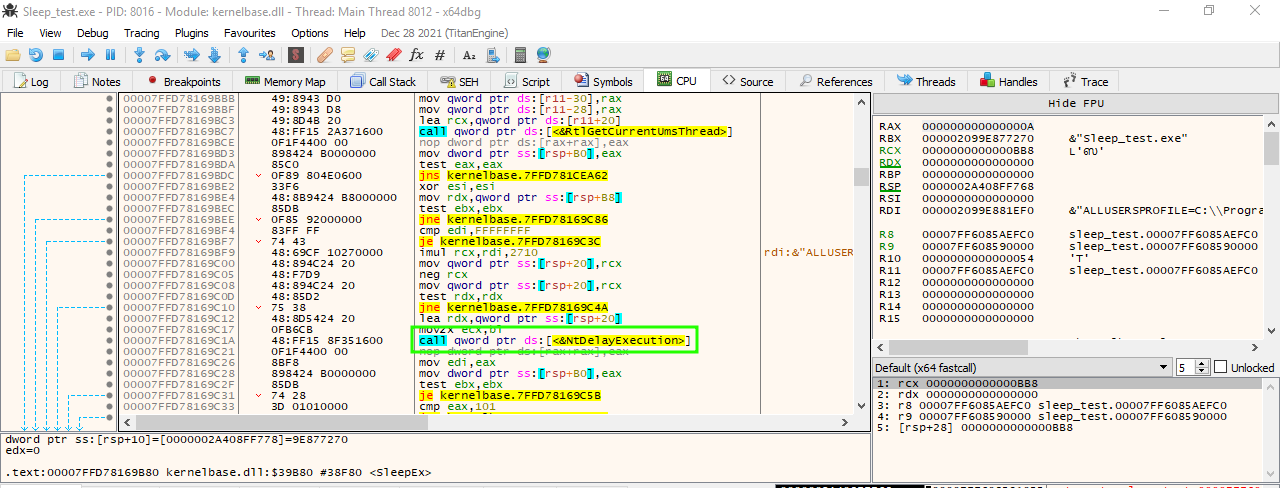Screen dimensions: 1280x488
Task: Open the Variables hash icon
Action: coord(440,54)
